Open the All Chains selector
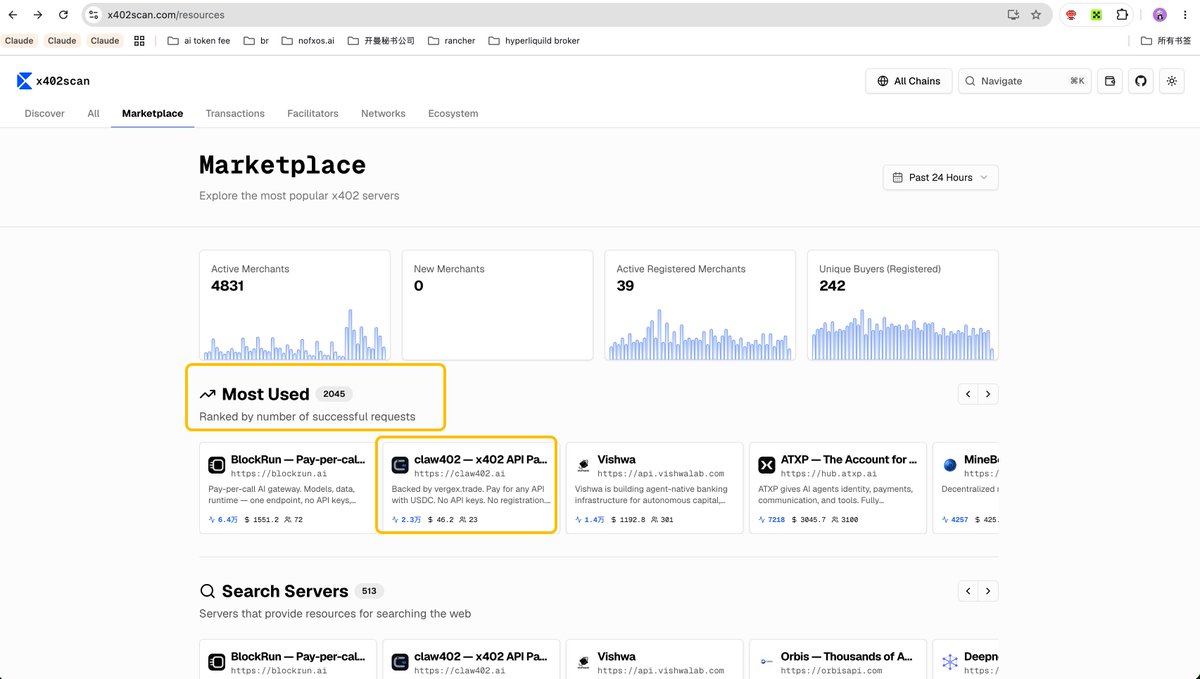This screenshot has width=1200, height=679. click(x=908, y=81)
